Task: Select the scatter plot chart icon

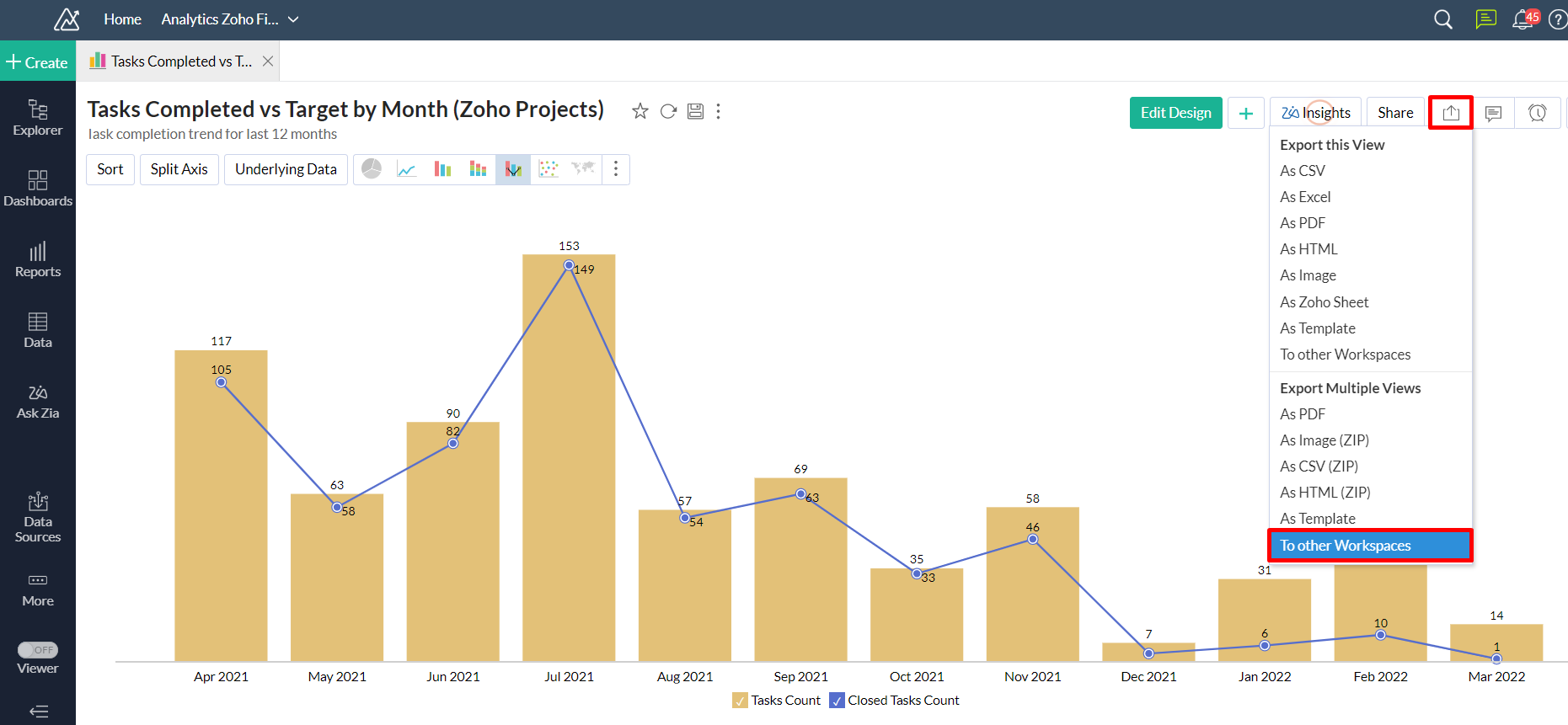Action: (549, 169)
